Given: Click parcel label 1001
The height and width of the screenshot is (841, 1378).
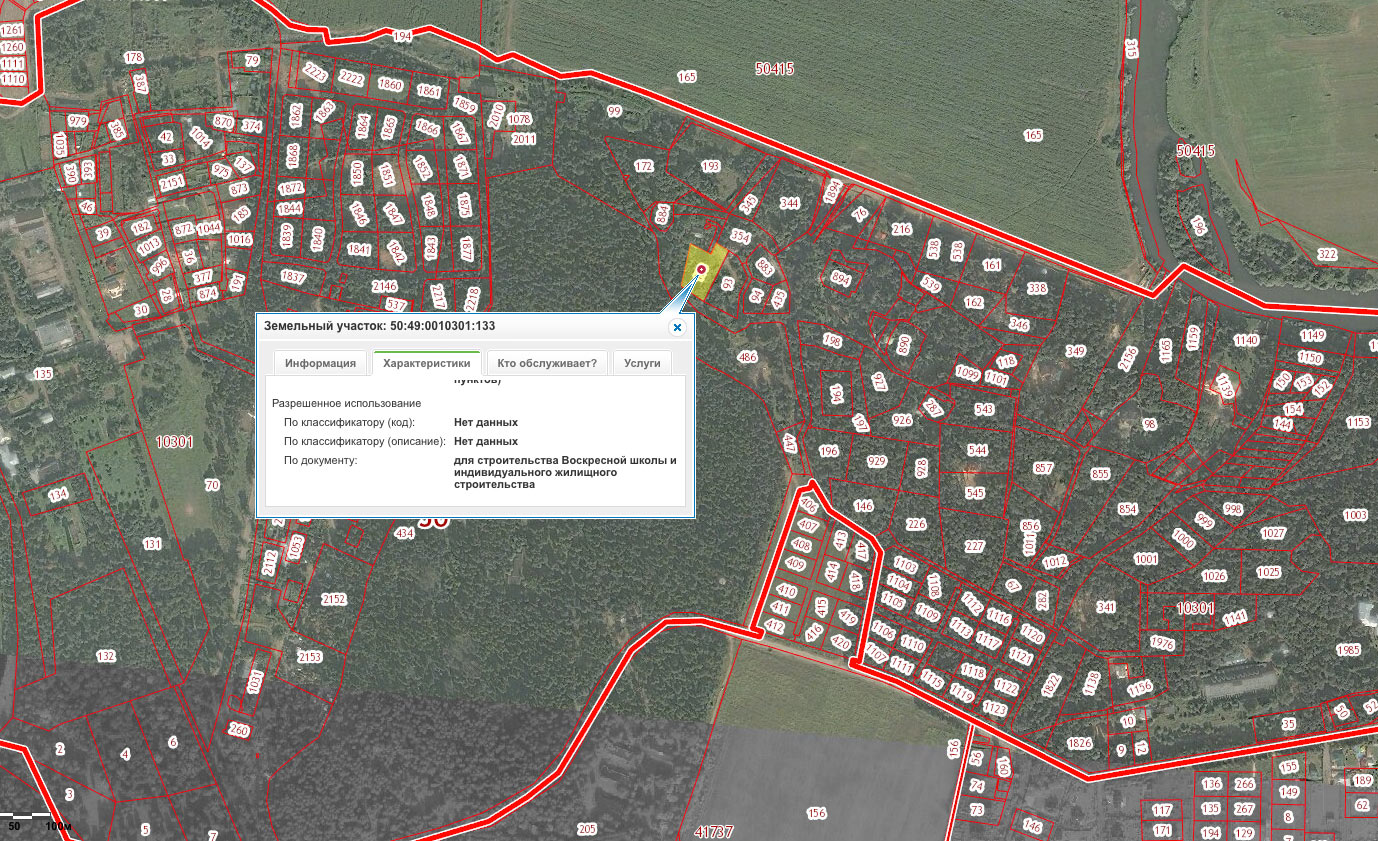Looking at the screenshot, I should [x=1146, y=559].
